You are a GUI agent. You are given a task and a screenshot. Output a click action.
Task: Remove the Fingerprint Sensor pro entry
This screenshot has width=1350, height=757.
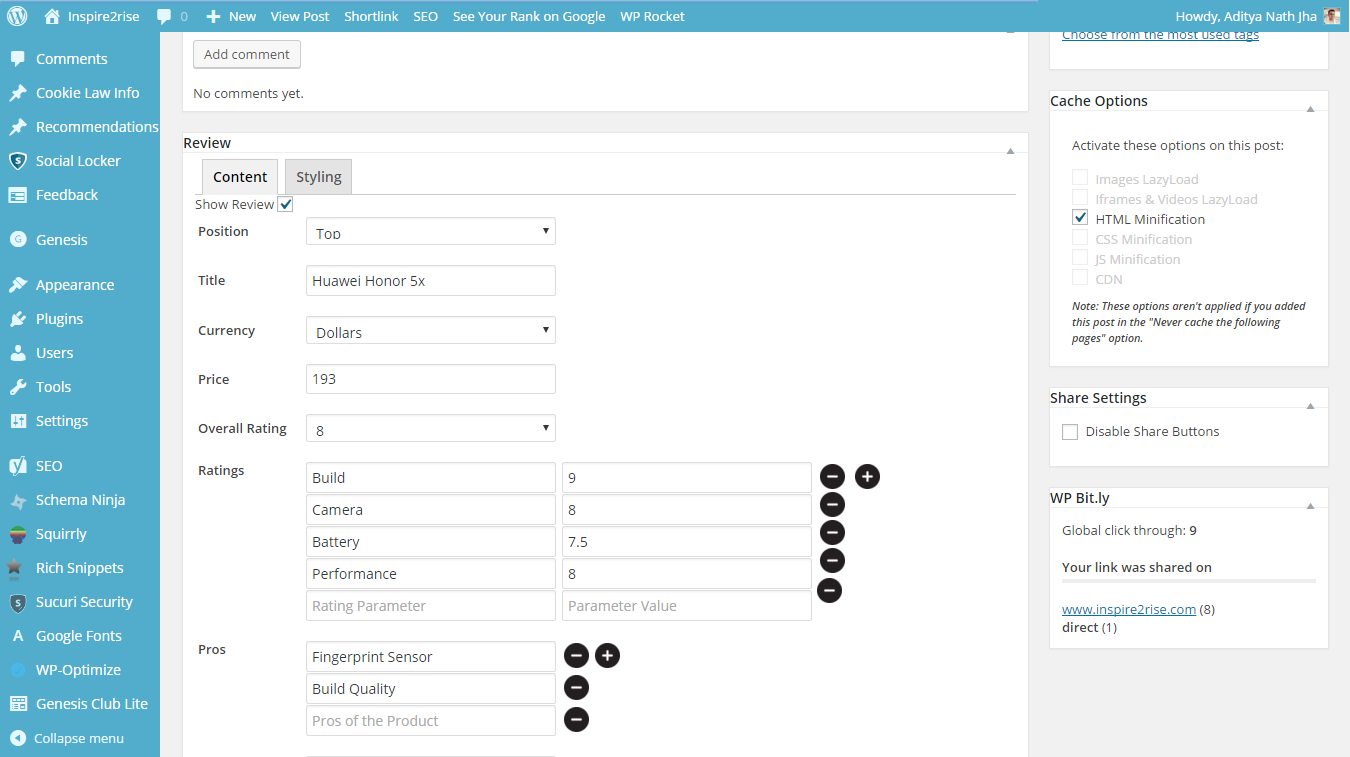(576, 656)
